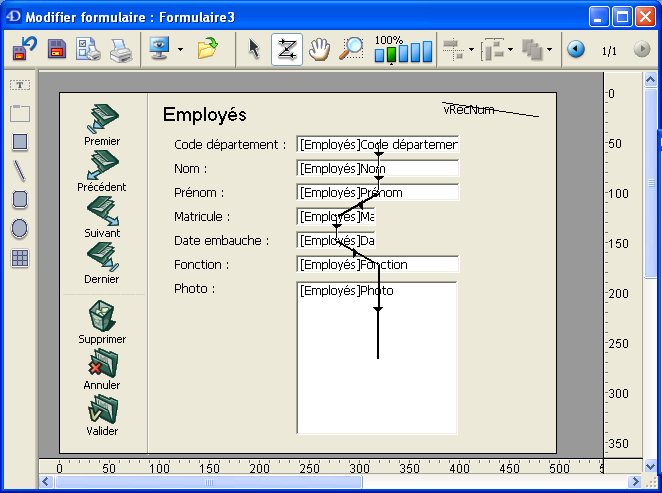Select the [Employés]Fonction field
Screen dimensions: 662x493
click(377, 265)
